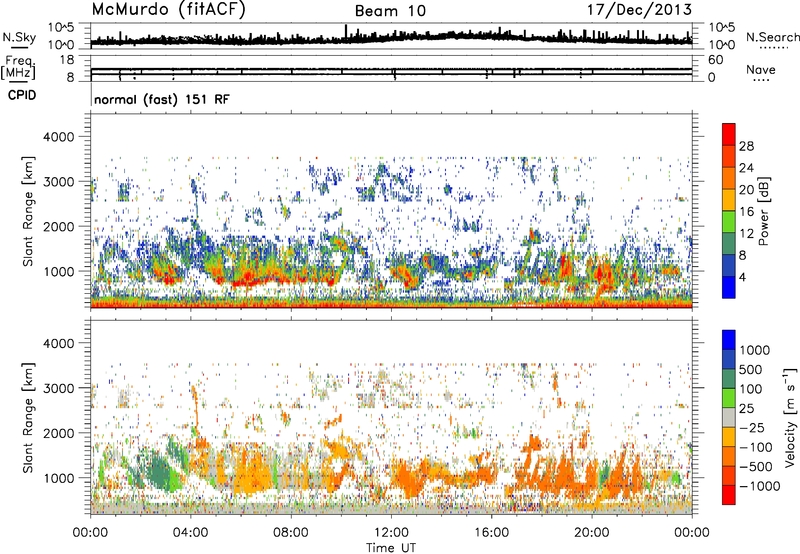Click the 'N.Sky' legend label

coord(19,38)
